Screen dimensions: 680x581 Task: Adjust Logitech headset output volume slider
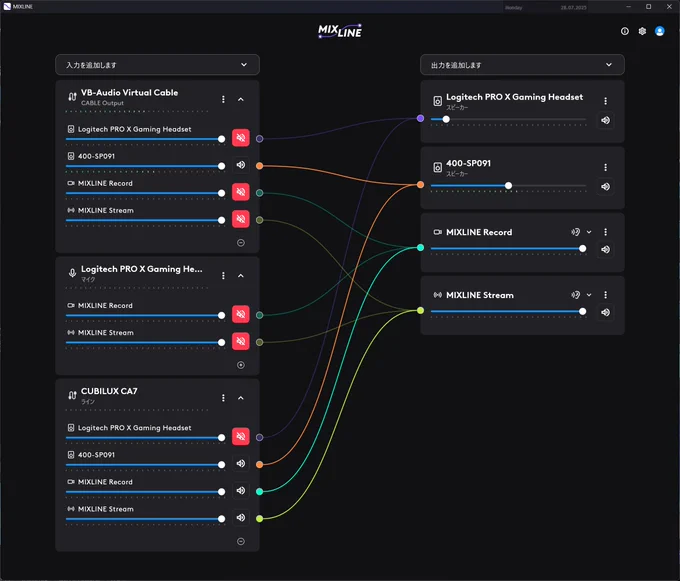(508, 119)
